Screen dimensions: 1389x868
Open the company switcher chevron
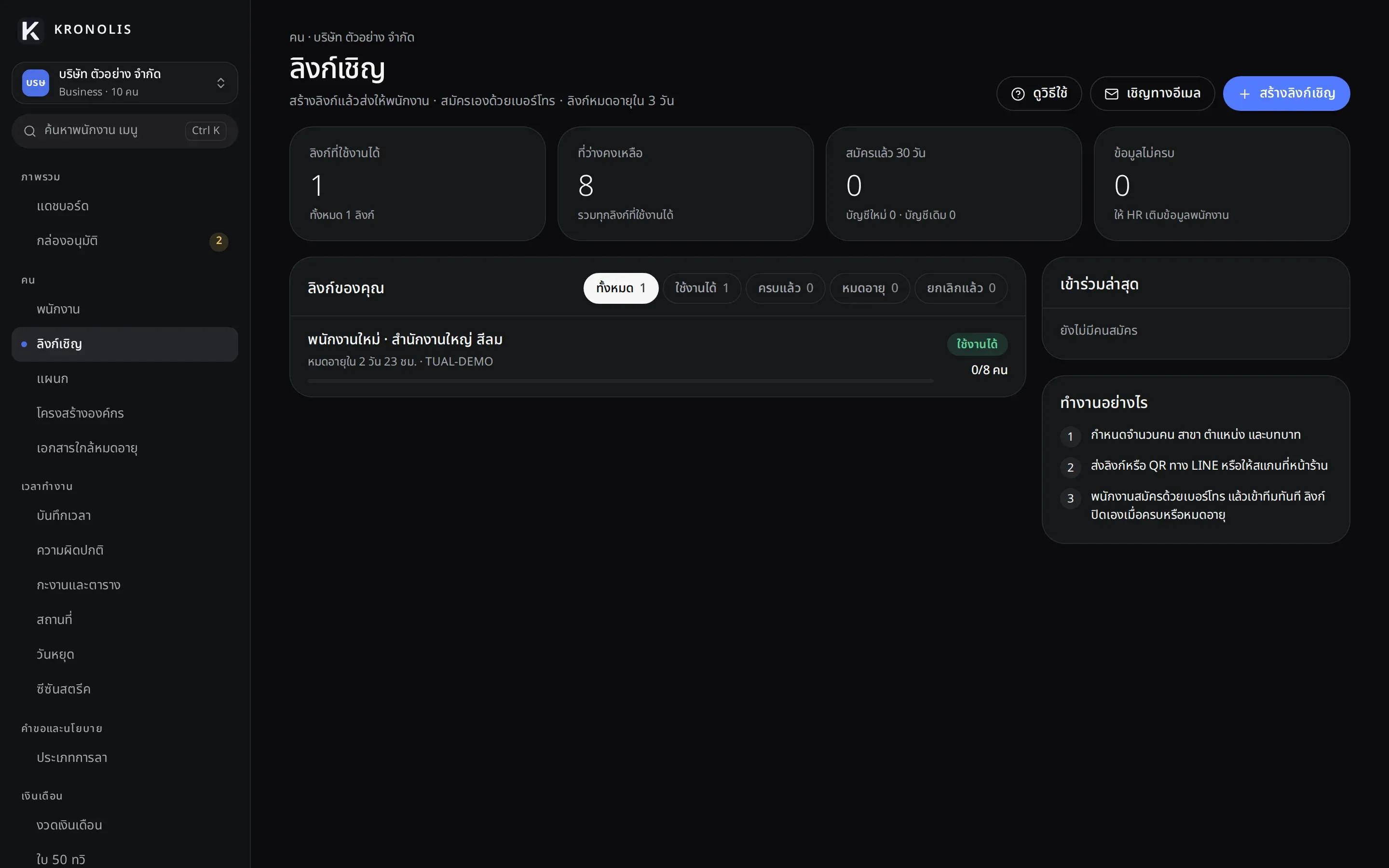coord(221,82)
